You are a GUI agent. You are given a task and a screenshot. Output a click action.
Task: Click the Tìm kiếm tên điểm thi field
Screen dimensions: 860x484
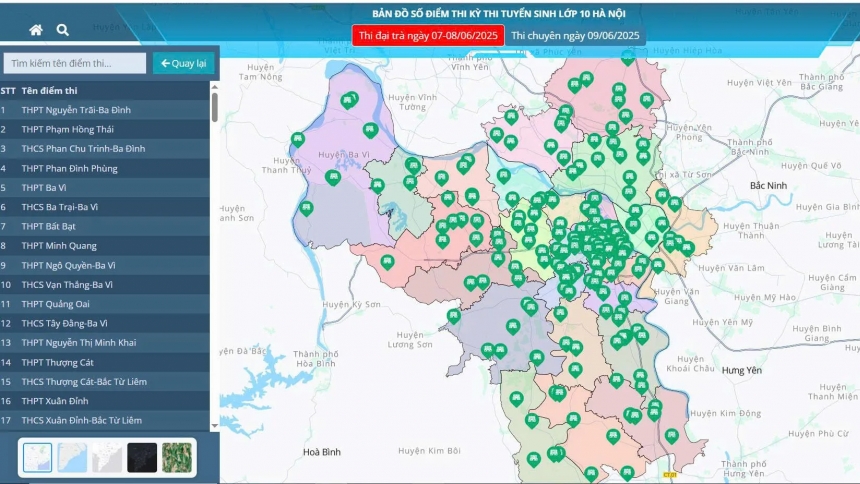(75, 63)
